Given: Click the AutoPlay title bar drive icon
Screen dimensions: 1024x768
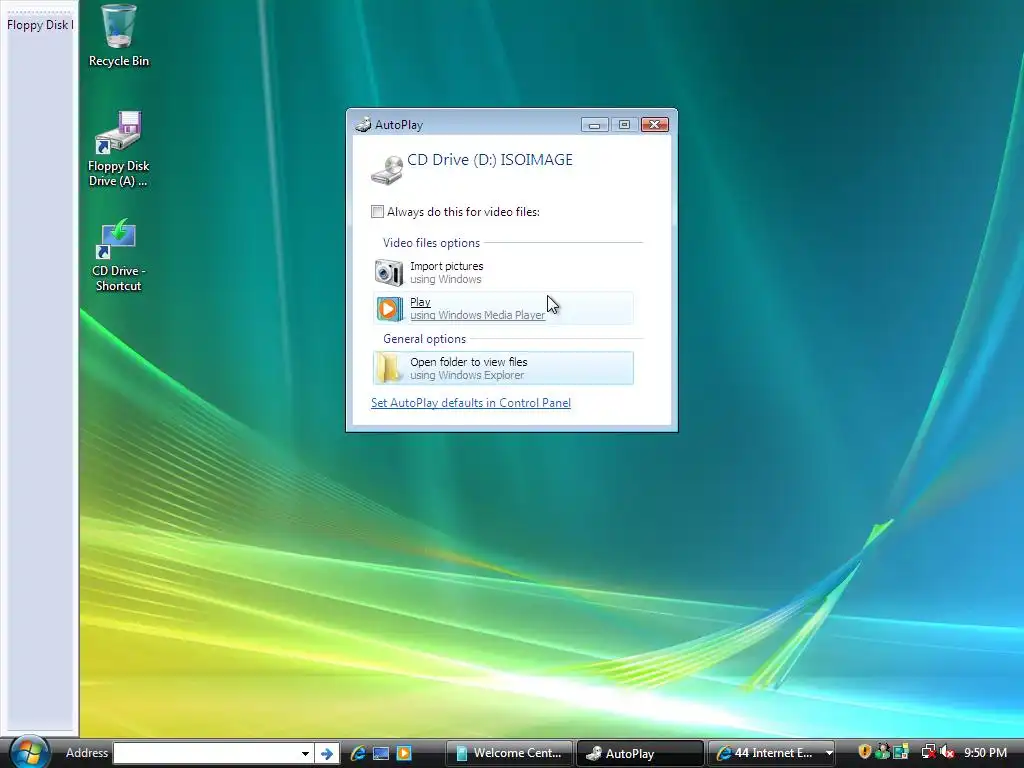Looking at the screenshot, I should coord(362,124).
